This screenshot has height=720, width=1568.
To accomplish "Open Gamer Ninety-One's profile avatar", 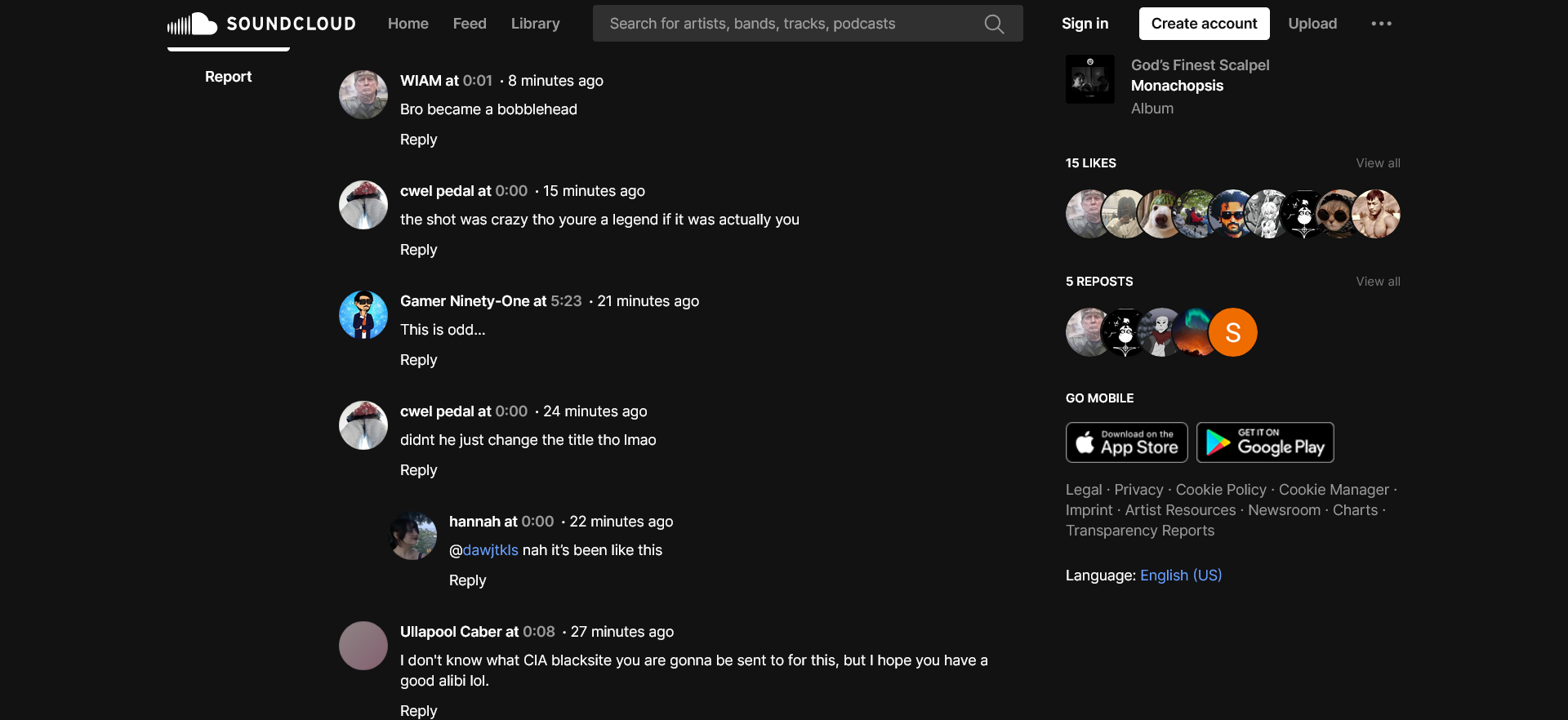I will [363, 315].
